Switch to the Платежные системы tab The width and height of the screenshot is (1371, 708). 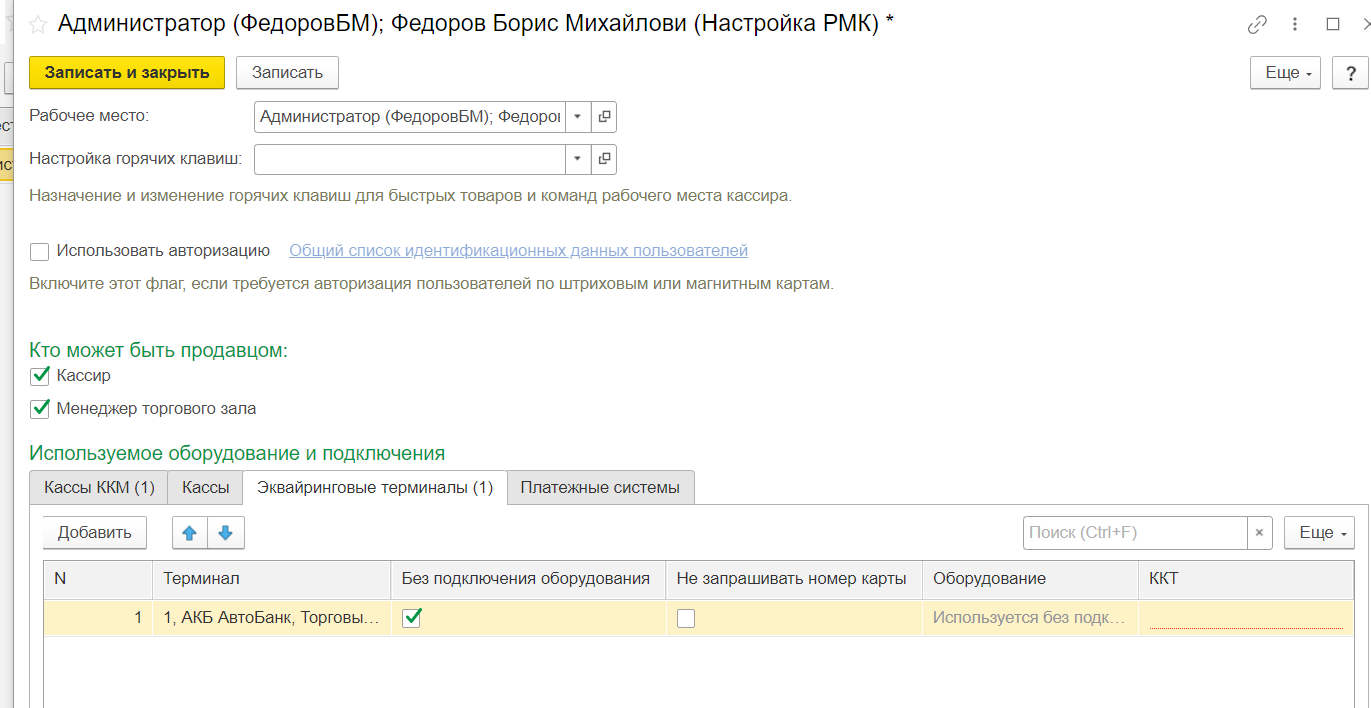coord(600,488)
